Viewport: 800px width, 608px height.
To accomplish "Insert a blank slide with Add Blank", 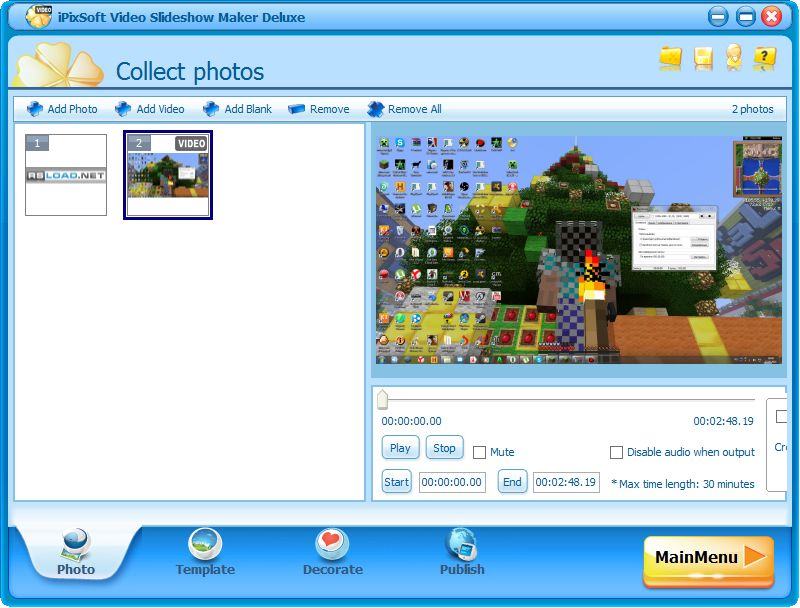I will pos(237,109).
